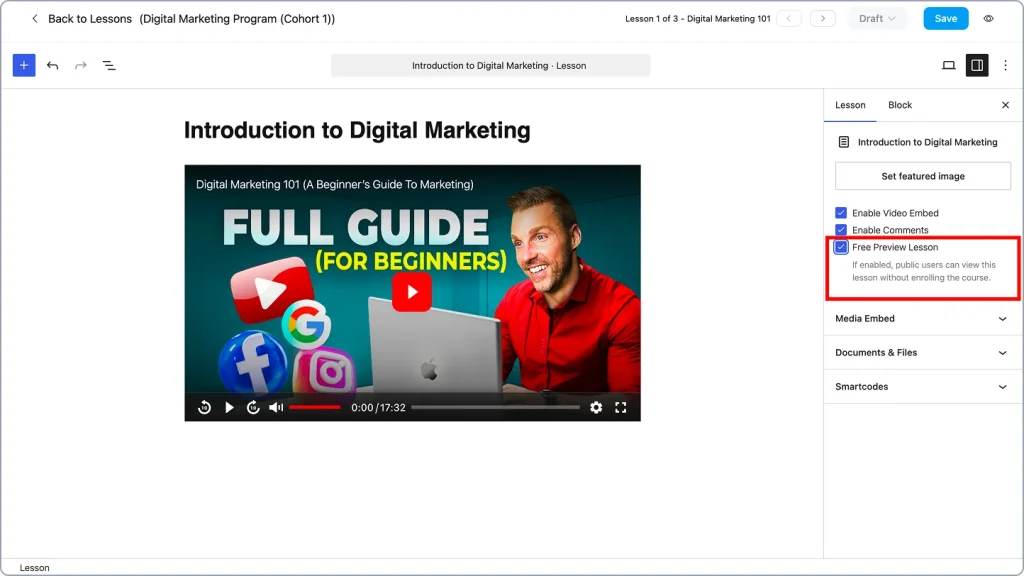Toggle the Enable Comments checkbox

tap(841, 230)
